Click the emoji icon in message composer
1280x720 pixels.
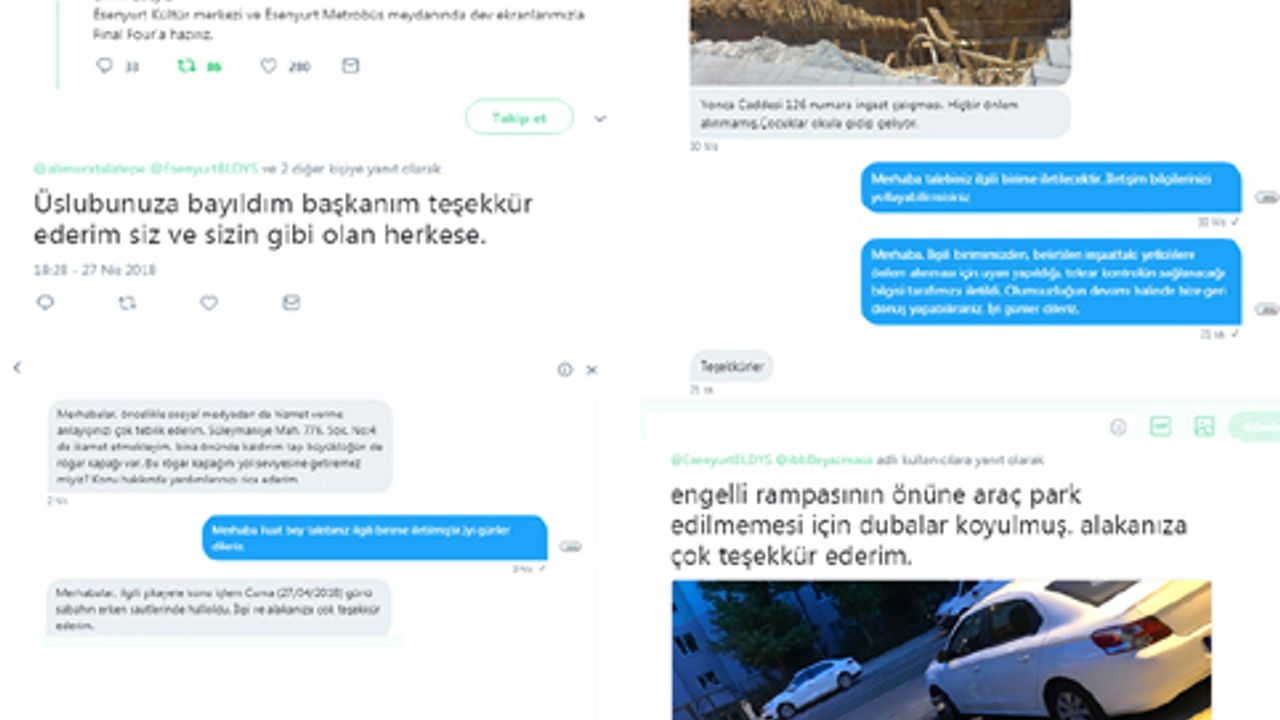coord(1119,427)
